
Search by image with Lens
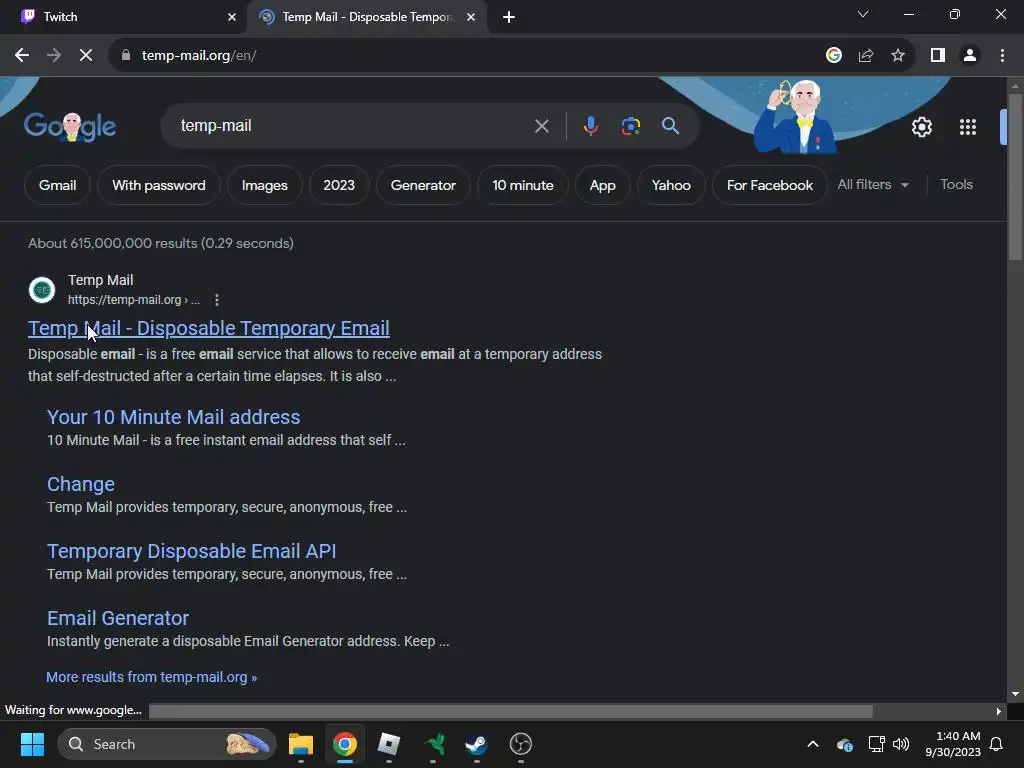[x=630, y=126]
